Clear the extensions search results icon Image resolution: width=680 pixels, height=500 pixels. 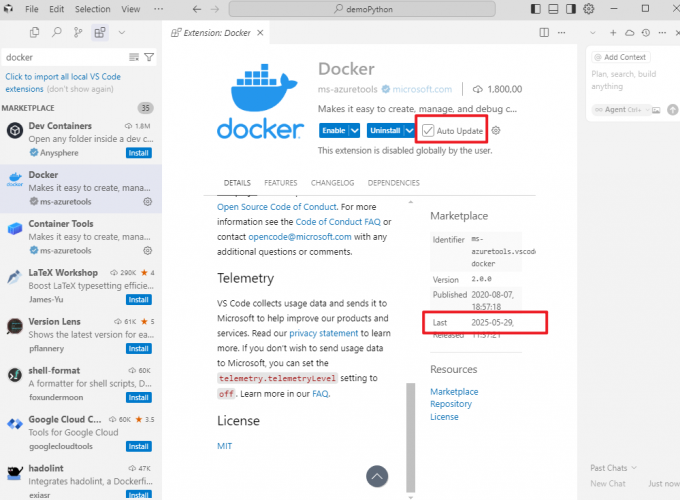tap(134, 57)
